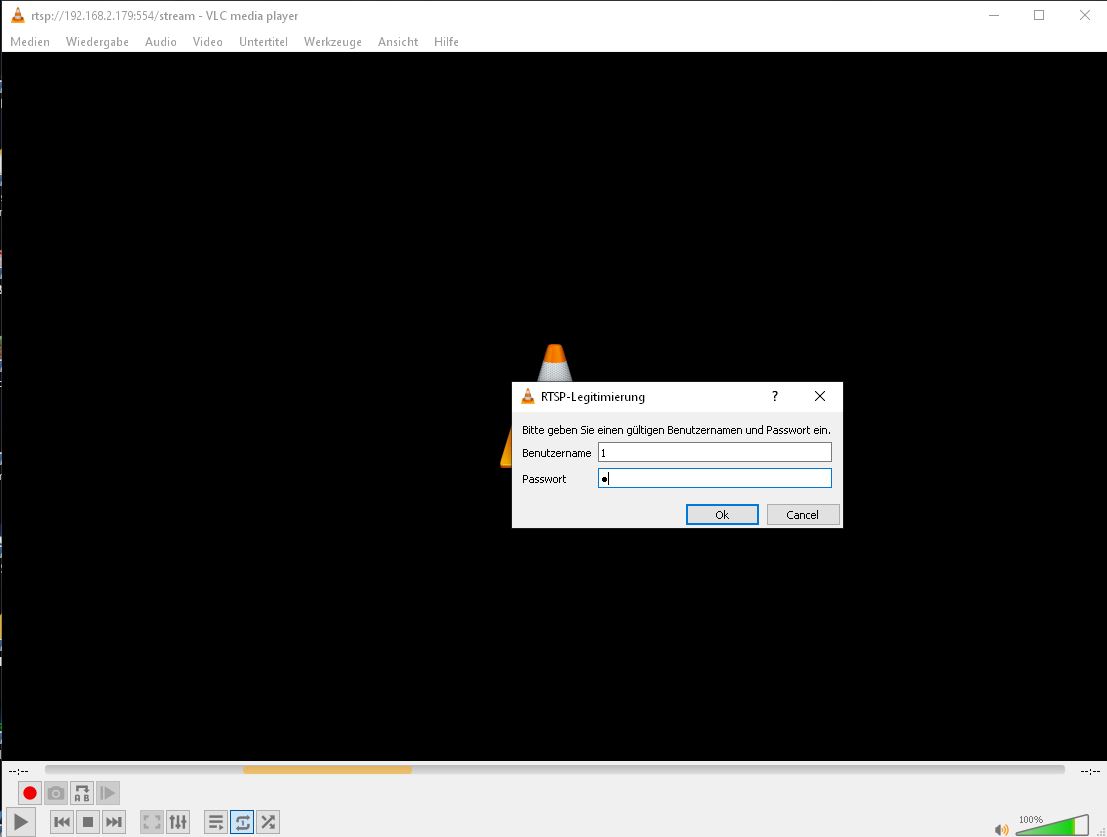
Task: Skip to the previous media item
Action: click(x=61, y=822)
